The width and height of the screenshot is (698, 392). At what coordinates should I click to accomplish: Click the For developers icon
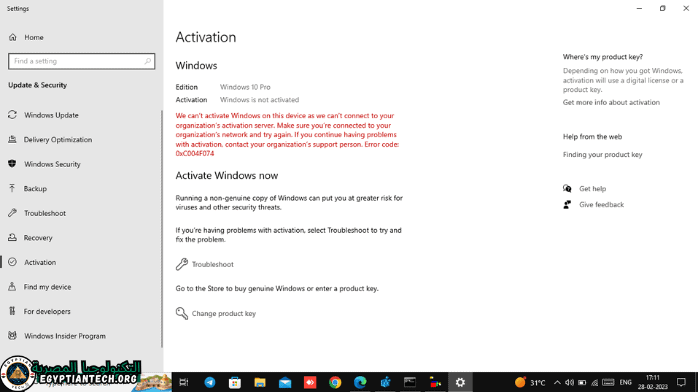(12, 311)
